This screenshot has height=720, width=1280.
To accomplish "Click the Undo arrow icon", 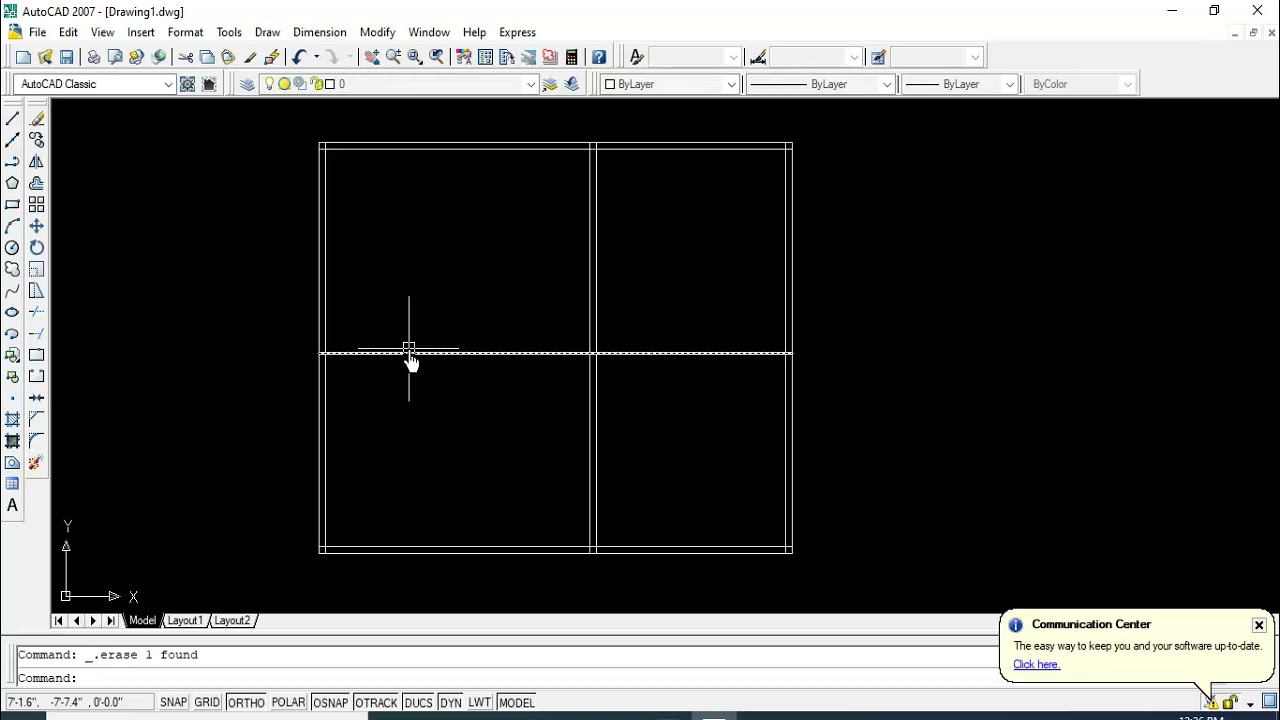I will coord(298,57).
